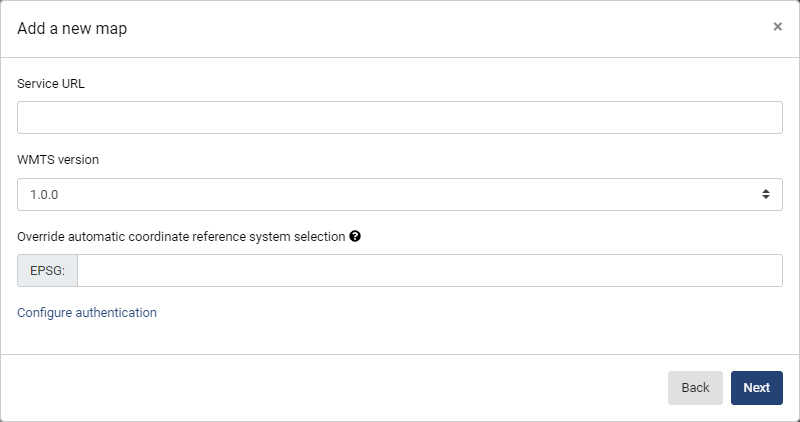
Task: Dismiss the dialog using the X icon
Action: click(777, 27)
